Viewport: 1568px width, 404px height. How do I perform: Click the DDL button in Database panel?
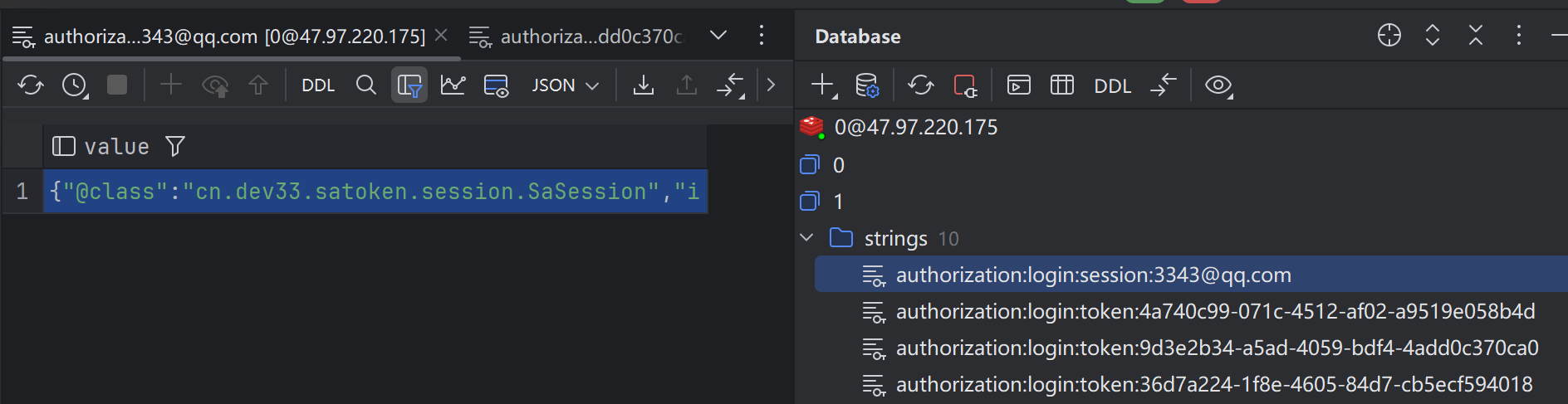(x=1112, y=86)
